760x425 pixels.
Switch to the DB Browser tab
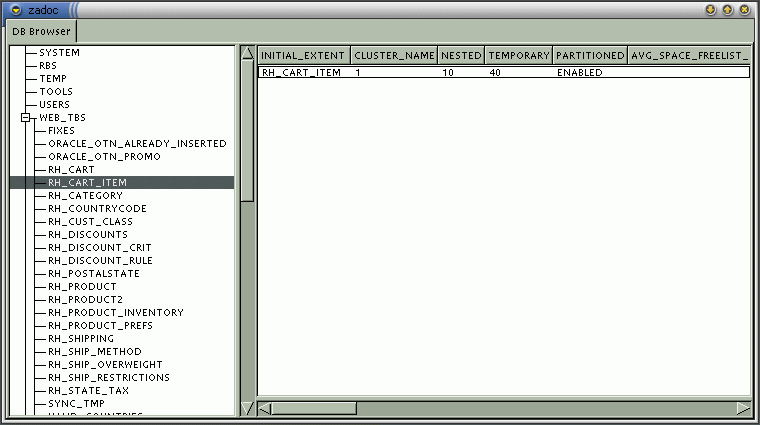pyautogui.click(x=41, y=31)
